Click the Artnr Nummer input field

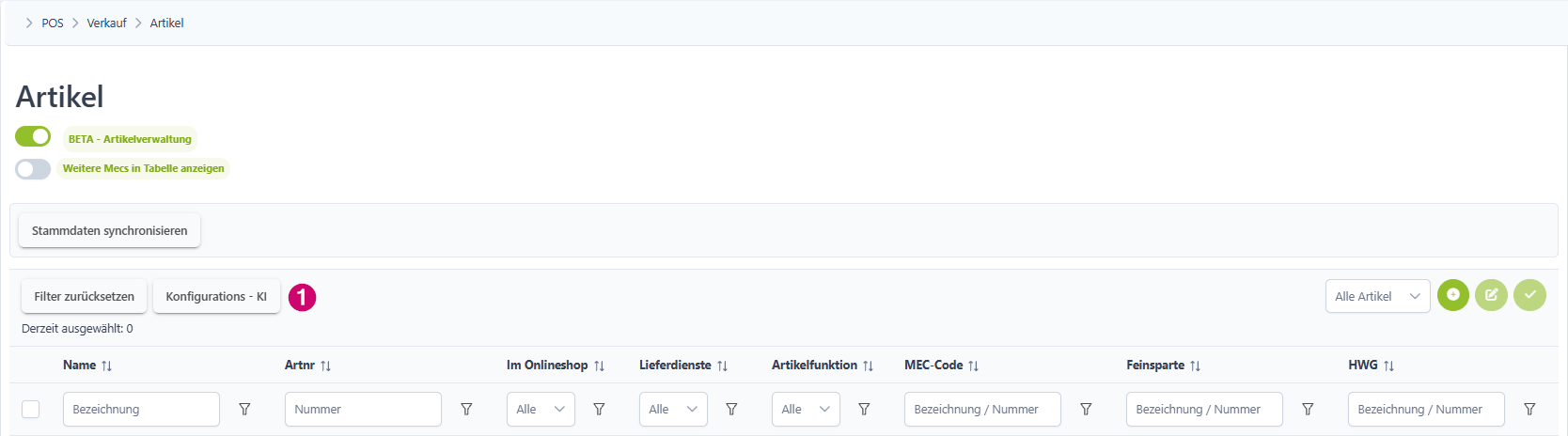click(x=363, y=410)
